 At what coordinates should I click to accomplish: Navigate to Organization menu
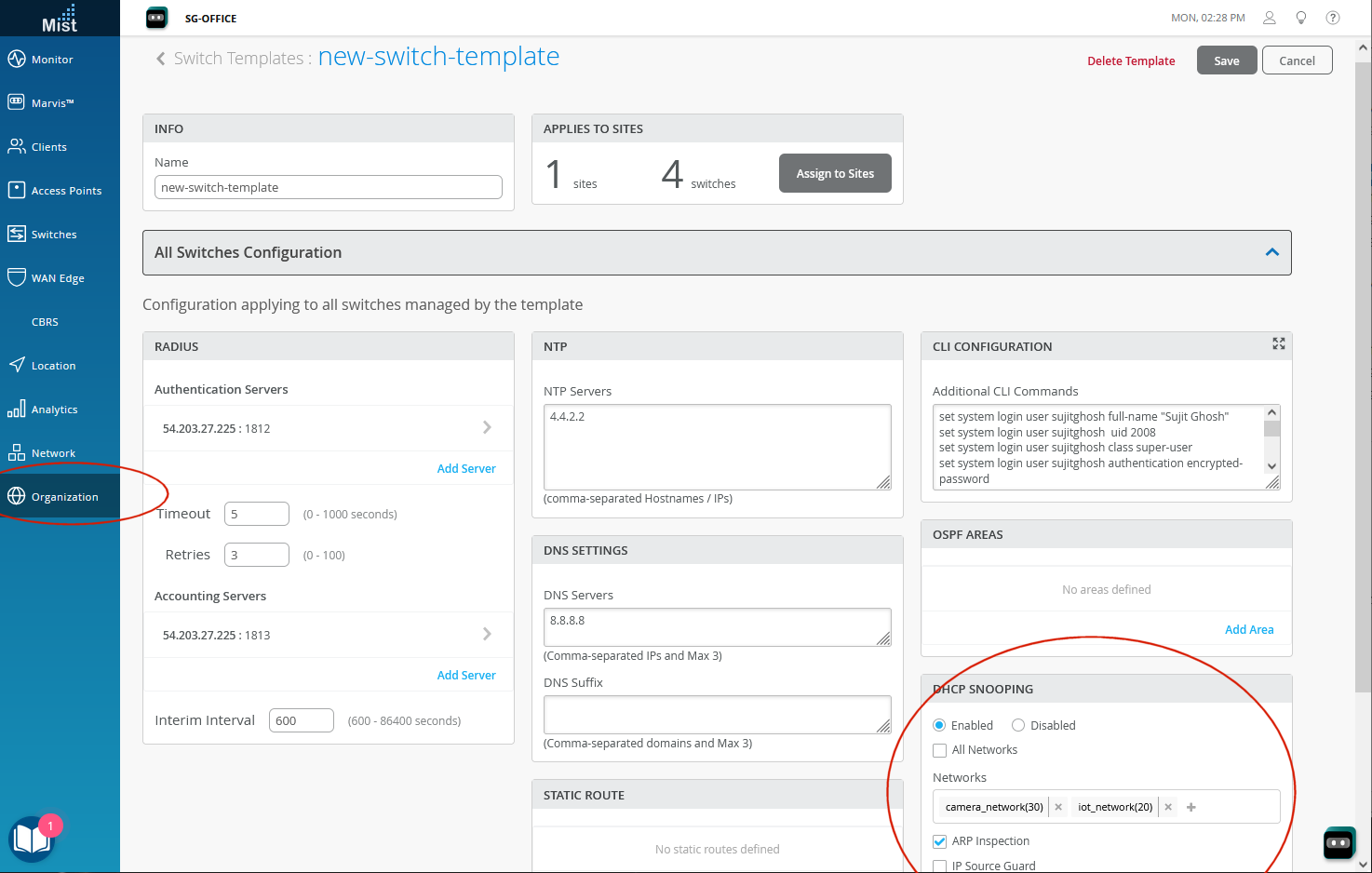tap(64, 497)
